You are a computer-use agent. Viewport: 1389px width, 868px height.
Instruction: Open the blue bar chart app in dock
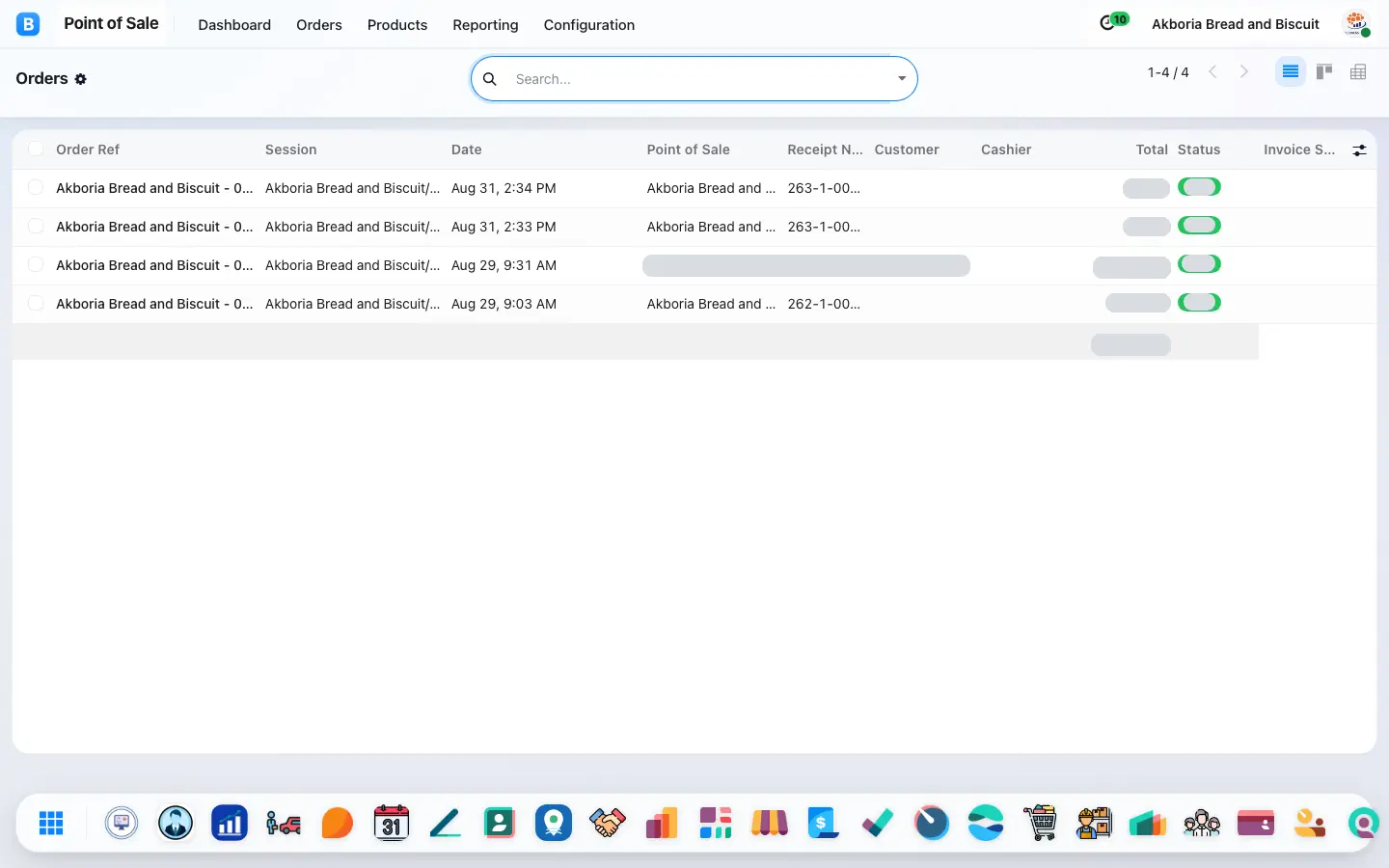point(230,824)
